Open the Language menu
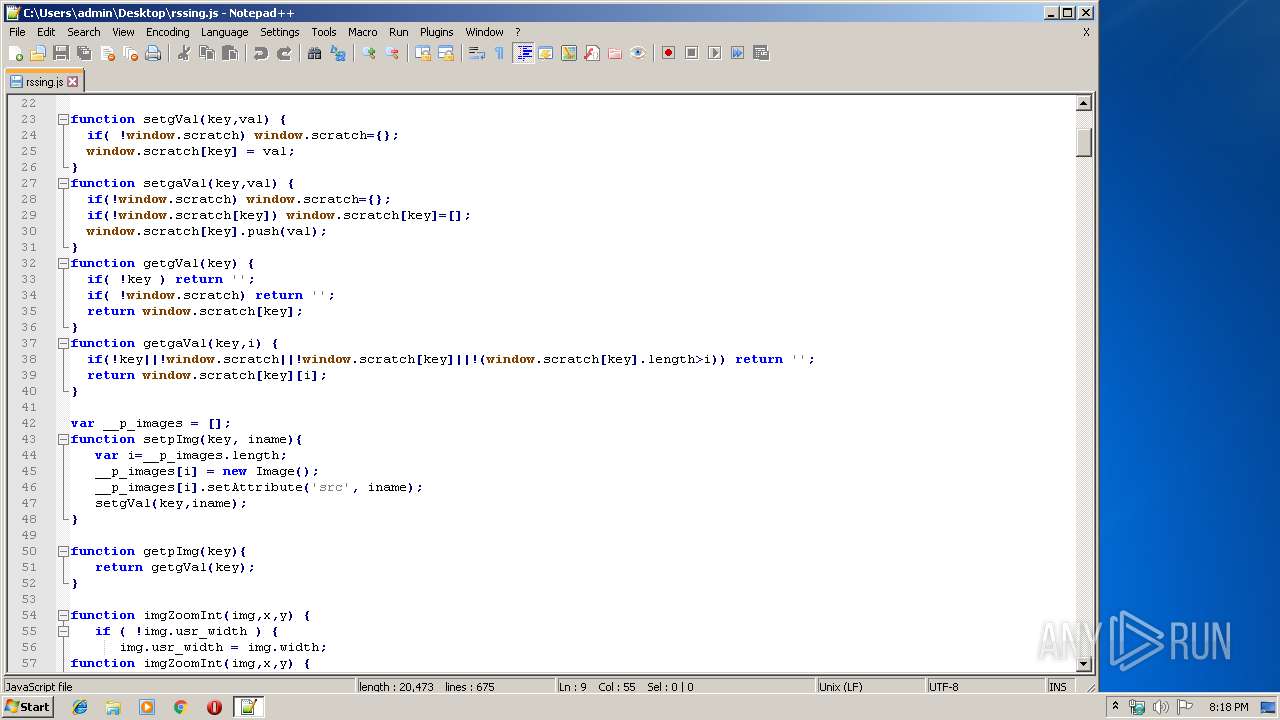The image size is (1280, 720). coord(224,32)
